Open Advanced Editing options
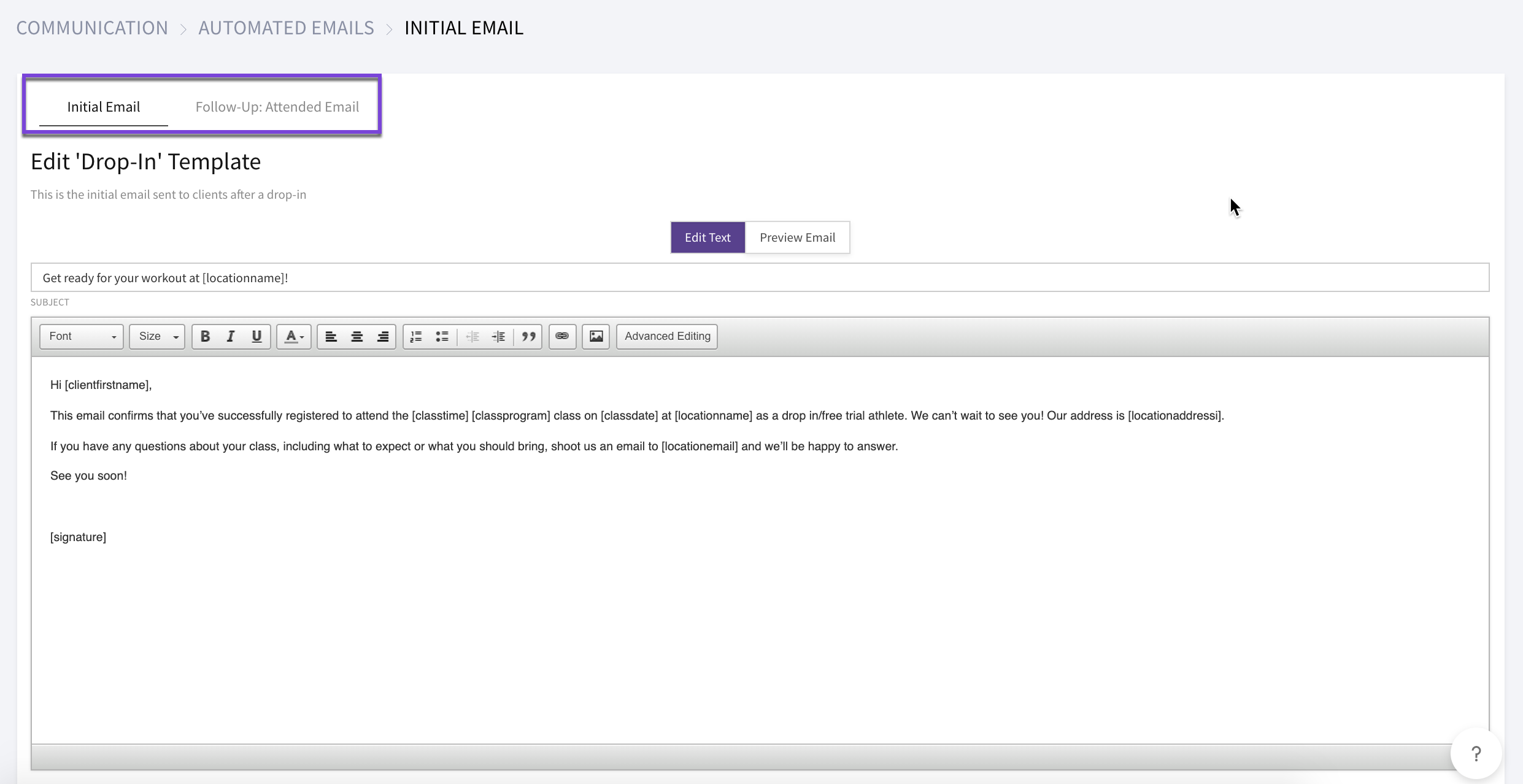This screenshot has height=784, width=1523. [666, 336]
